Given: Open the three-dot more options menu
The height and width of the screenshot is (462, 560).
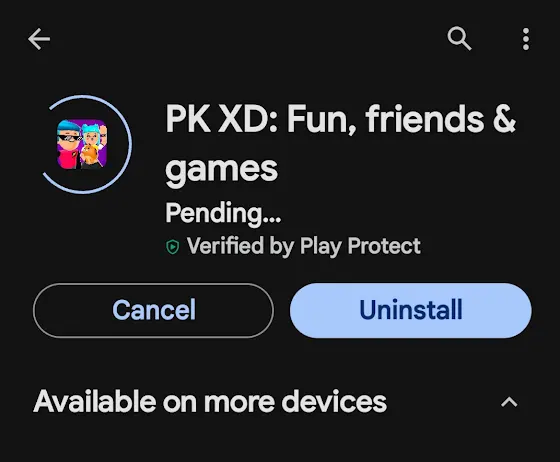Looking at the screenshot, I should [x=526, y=39].
